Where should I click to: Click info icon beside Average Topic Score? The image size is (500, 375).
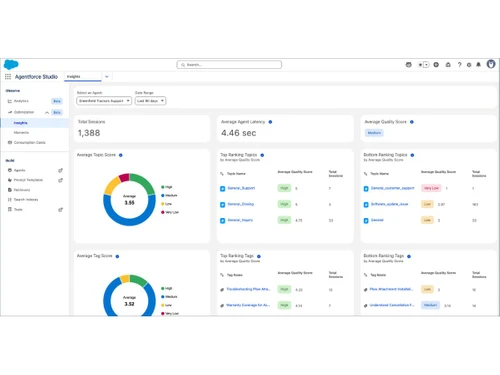point(121,155)
